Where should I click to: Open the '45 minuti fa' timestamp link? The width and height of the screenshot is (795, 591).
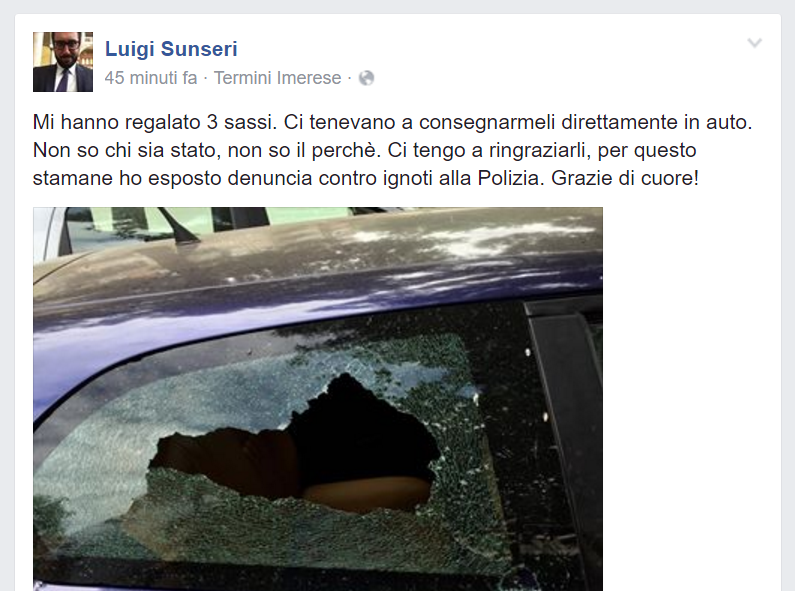pyautogui.click(x=151, y=78)
